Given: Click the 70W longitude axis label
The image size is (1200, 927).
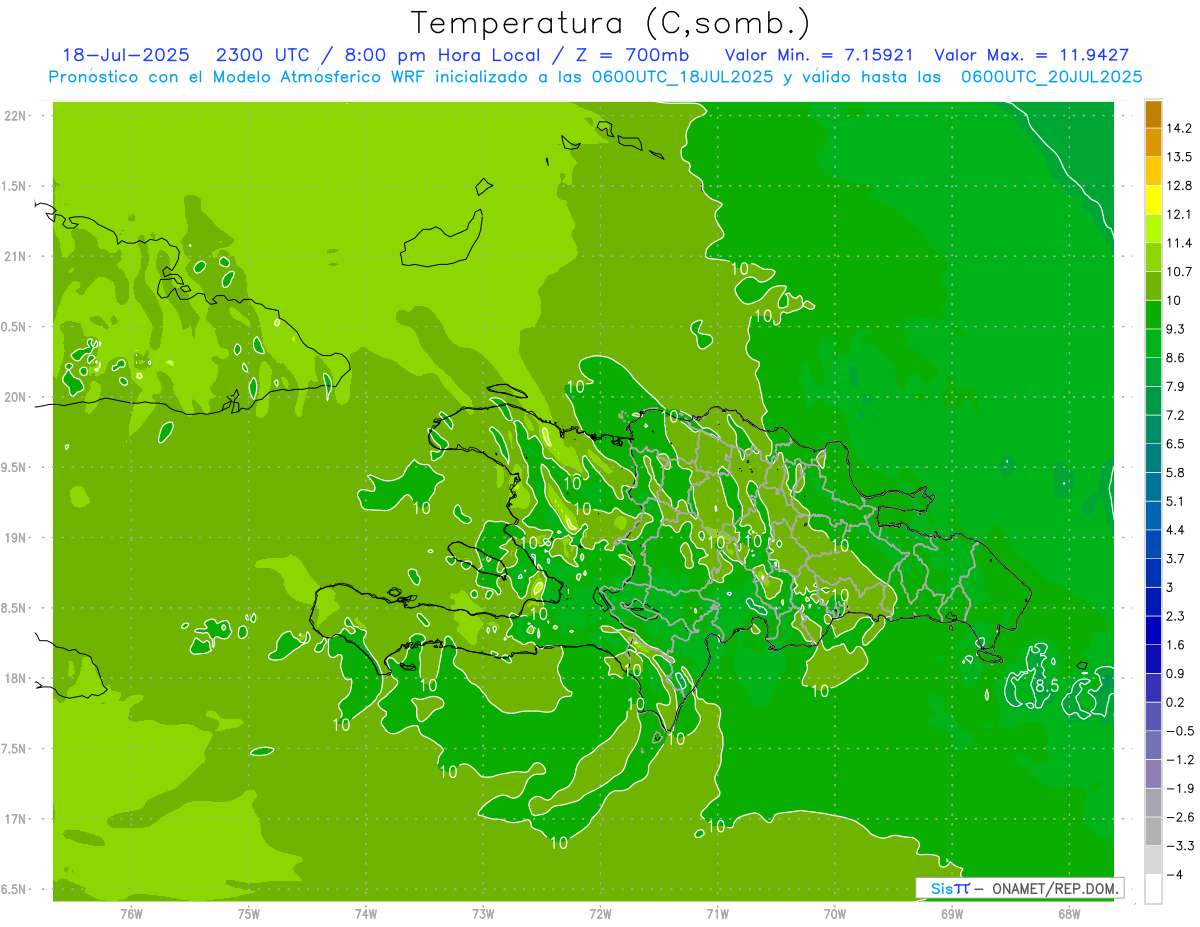Looking at the screenshot, I should (x=835, y=913).
